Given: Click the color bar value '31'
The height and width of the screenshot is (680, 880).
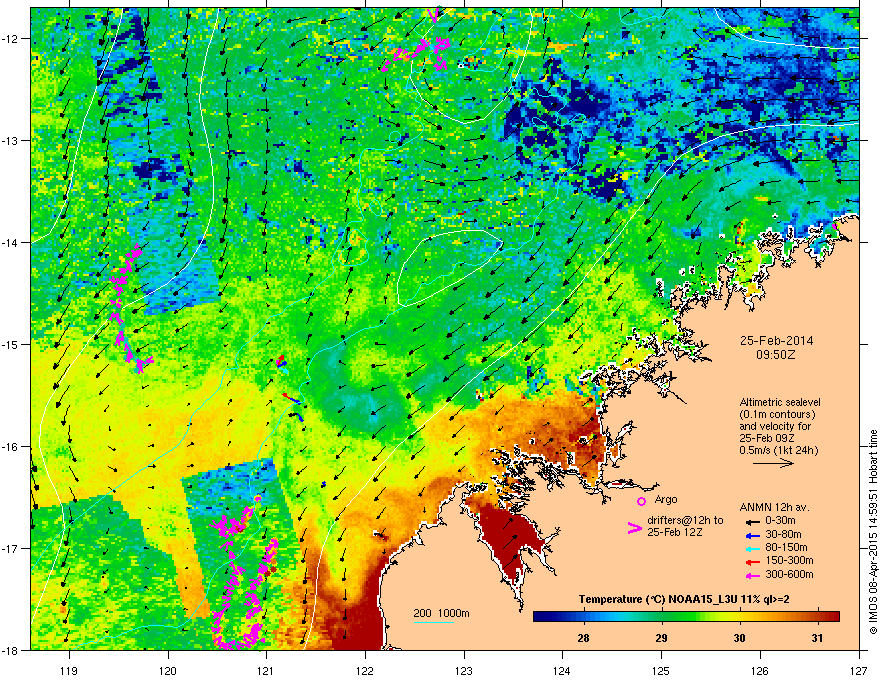Looking at the screenshot, I should point(818,637).
